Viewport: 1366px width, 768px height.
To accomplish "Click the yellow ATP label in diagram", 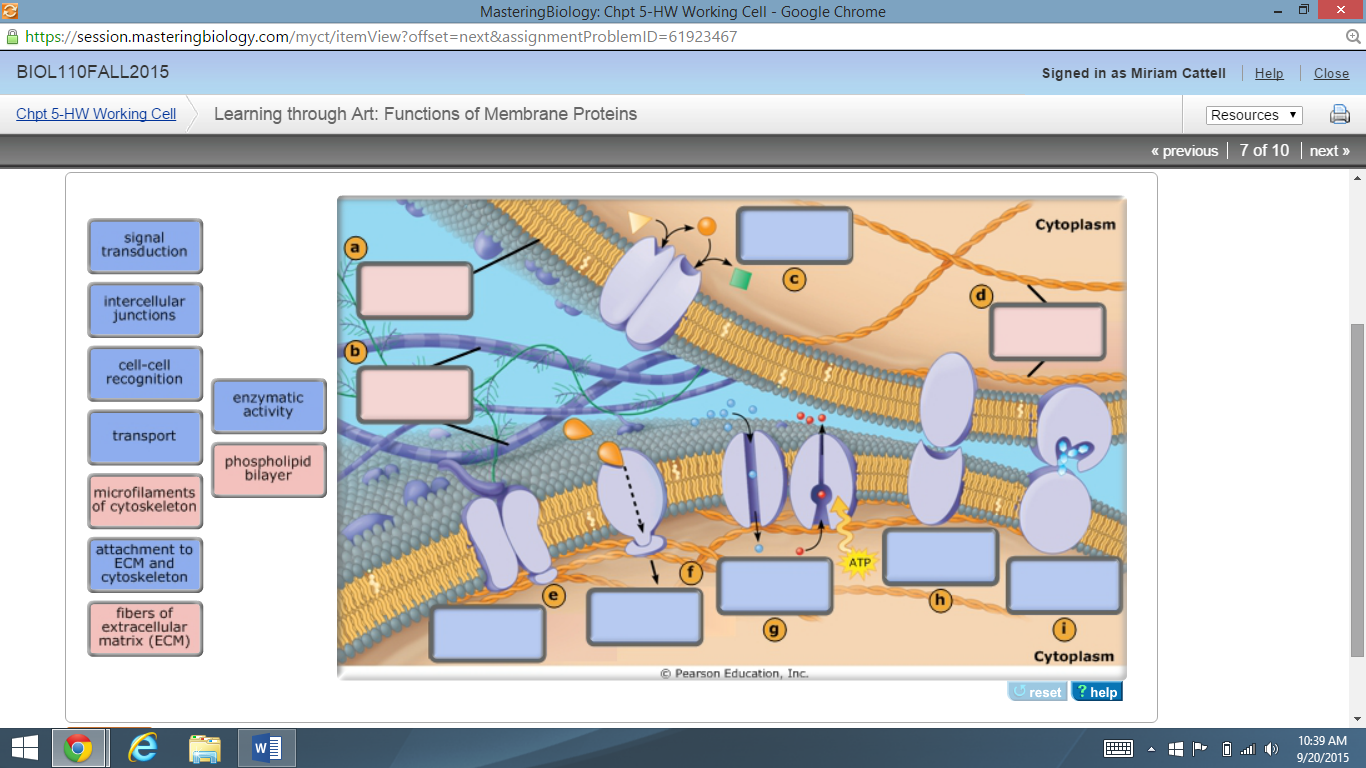I will pyautogui.click(x=860, y=563).
